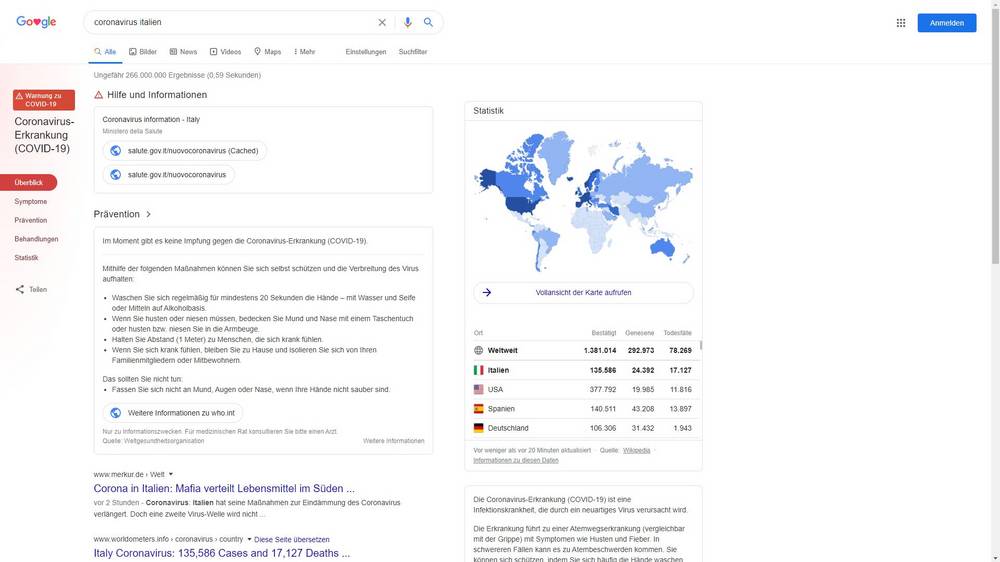The image size is (1000, 562).
Task: Click the globe icon on the cached salute link
Action: tap(115, 151)
